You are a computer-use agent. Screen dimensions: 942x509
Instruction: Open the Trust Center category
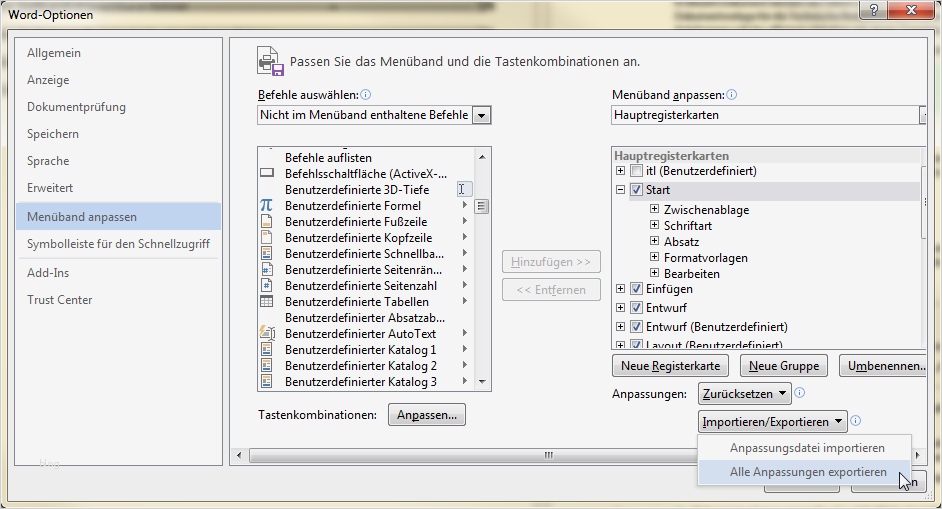coord(59,300)
